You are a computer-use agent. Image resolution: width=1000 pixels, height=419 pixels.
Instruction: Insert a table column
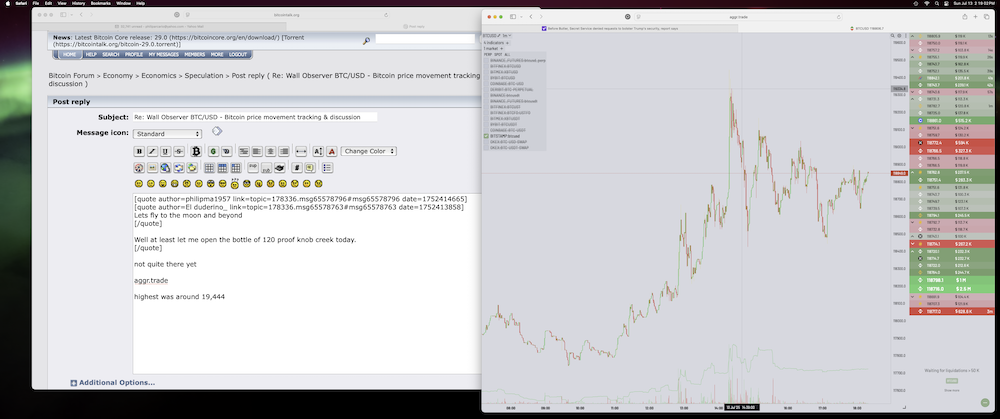click(x=236, y=168)
